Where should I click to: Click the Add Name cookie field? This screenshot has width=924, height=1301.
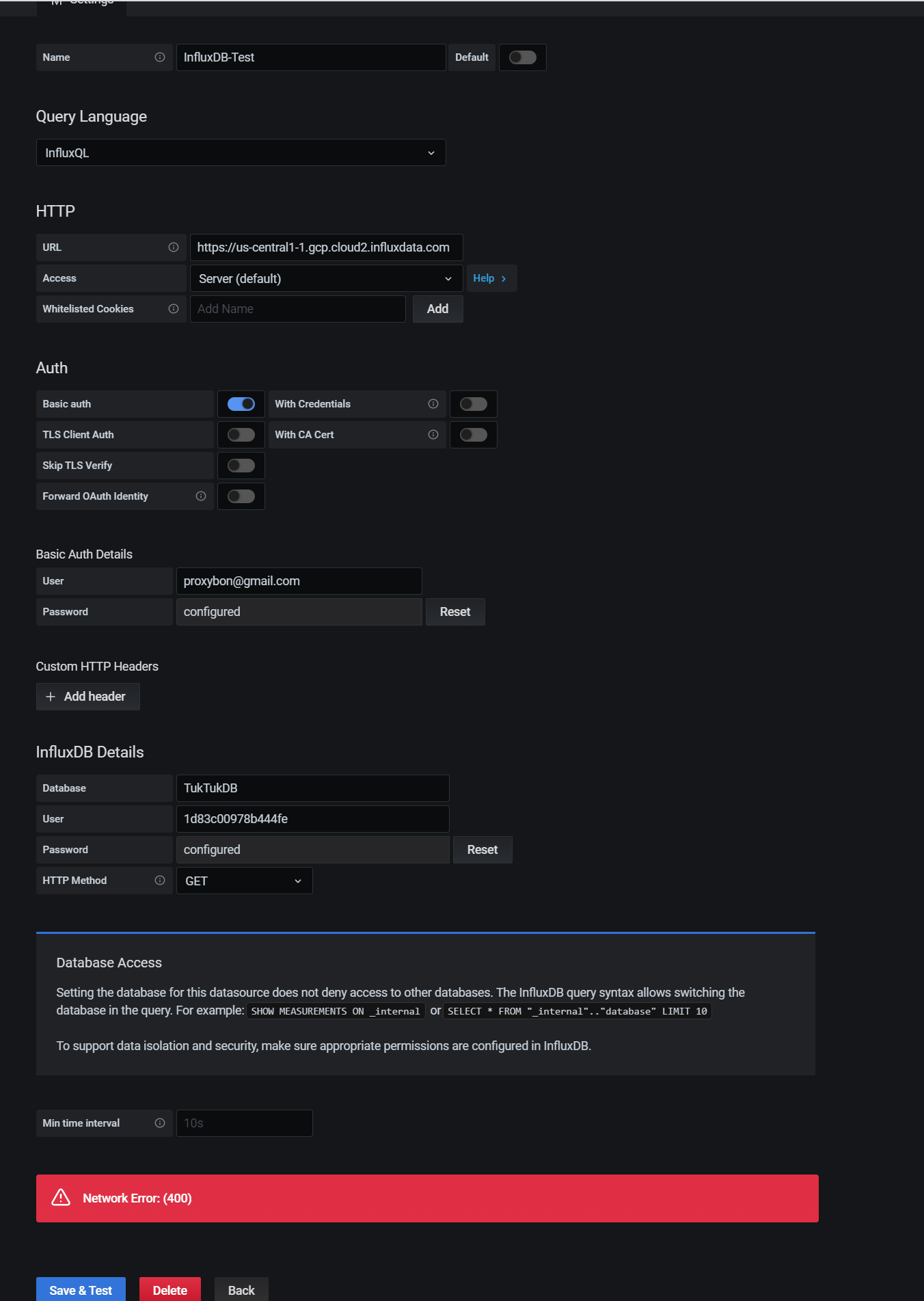[297, 309]
